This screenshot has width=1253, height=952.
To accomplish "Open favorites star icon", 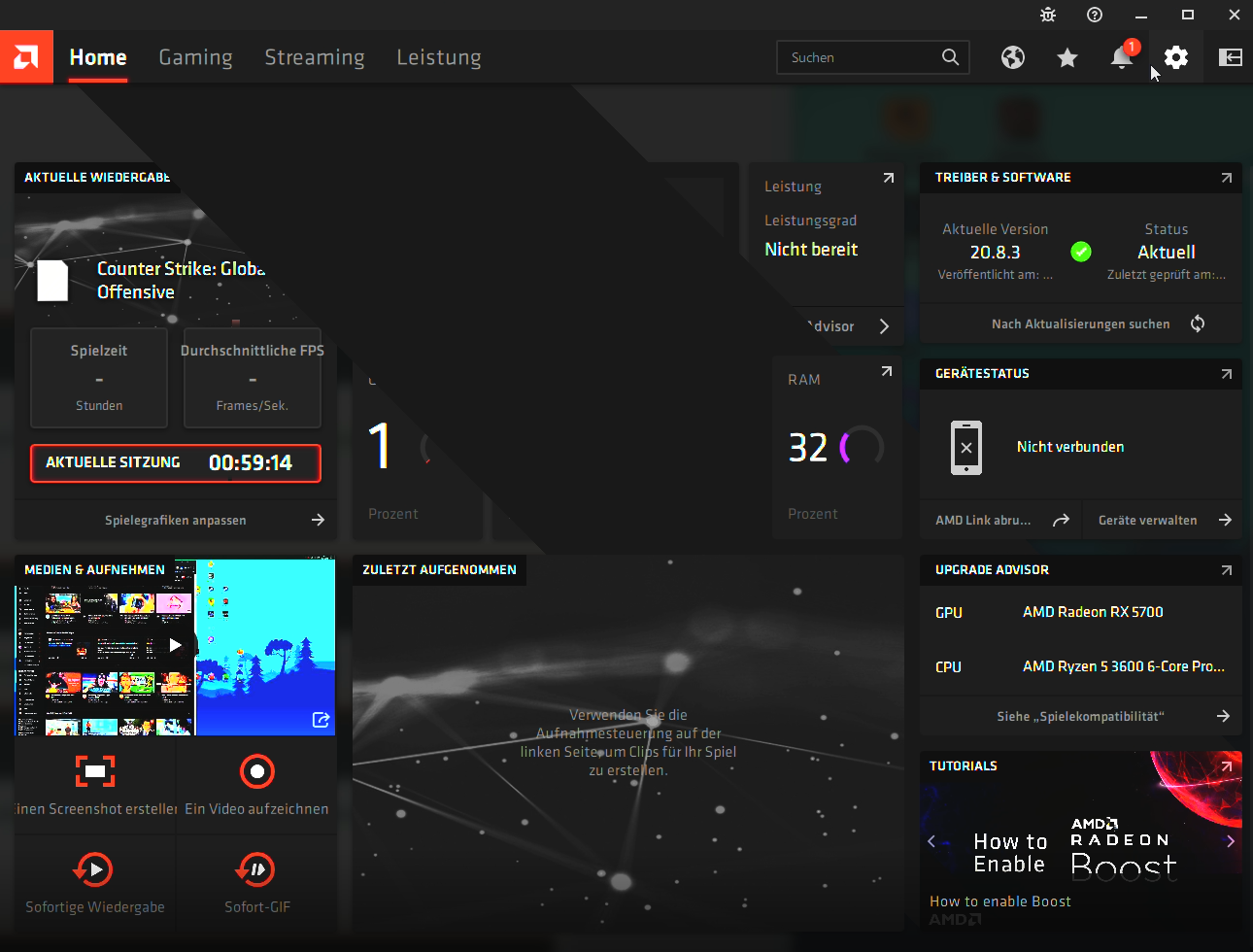I will point(1067,57).
